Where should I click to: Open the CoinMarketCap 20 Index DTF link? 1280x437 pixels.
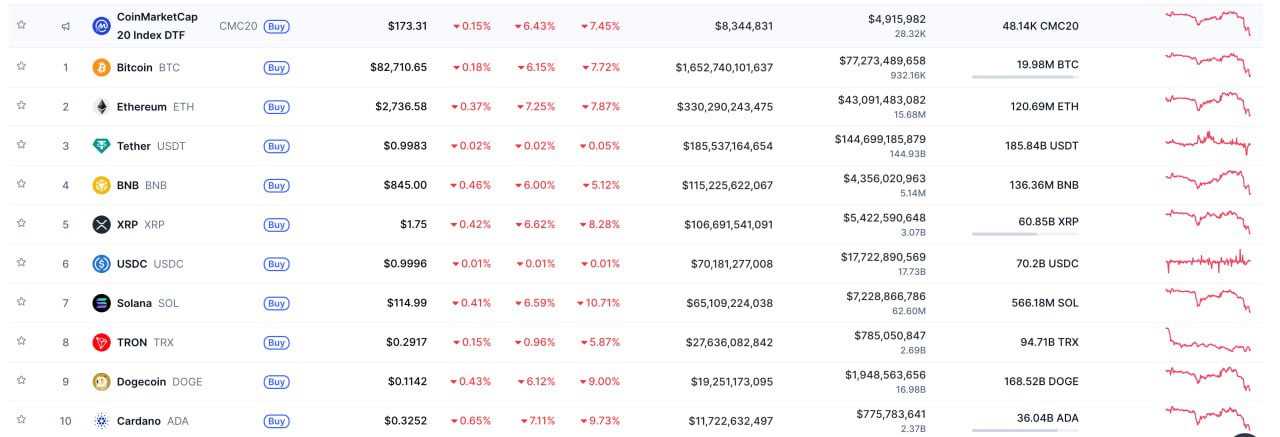(157, 25)
